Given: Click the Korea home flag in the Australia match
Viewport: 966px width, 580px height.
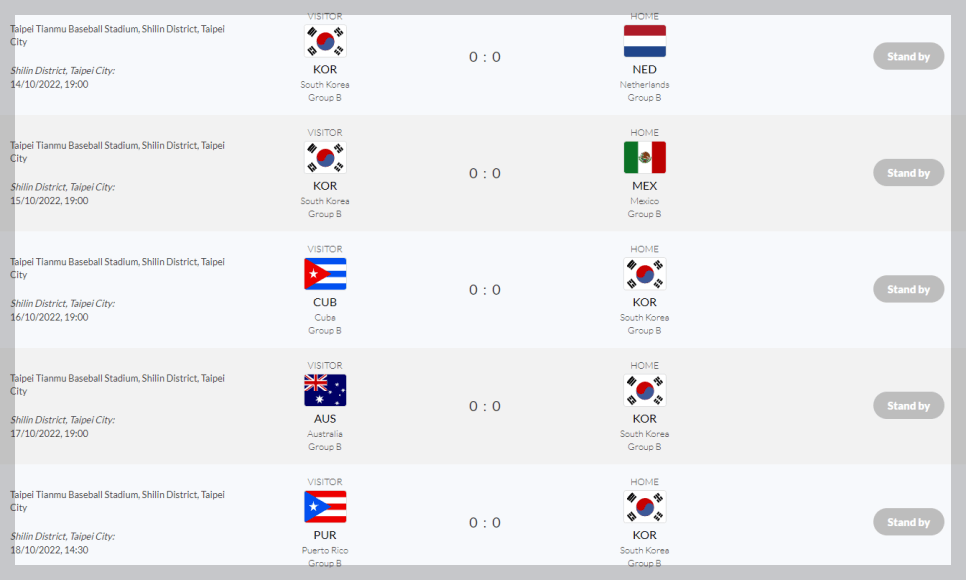Looking at the screenshot, I should pos(644,390).
